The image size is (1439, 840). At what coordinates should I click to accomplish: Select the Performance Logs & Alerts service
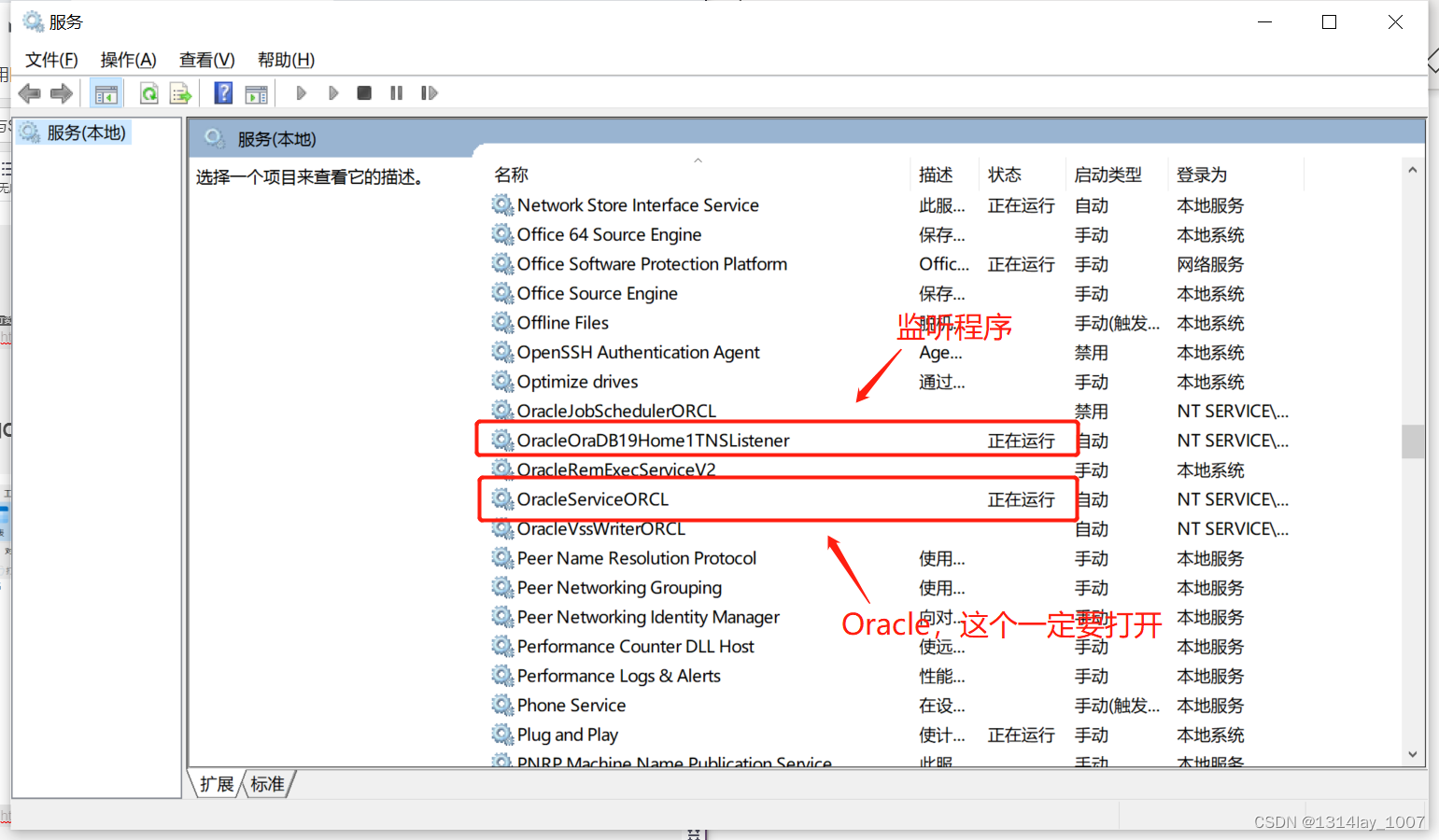coord(618,676)
